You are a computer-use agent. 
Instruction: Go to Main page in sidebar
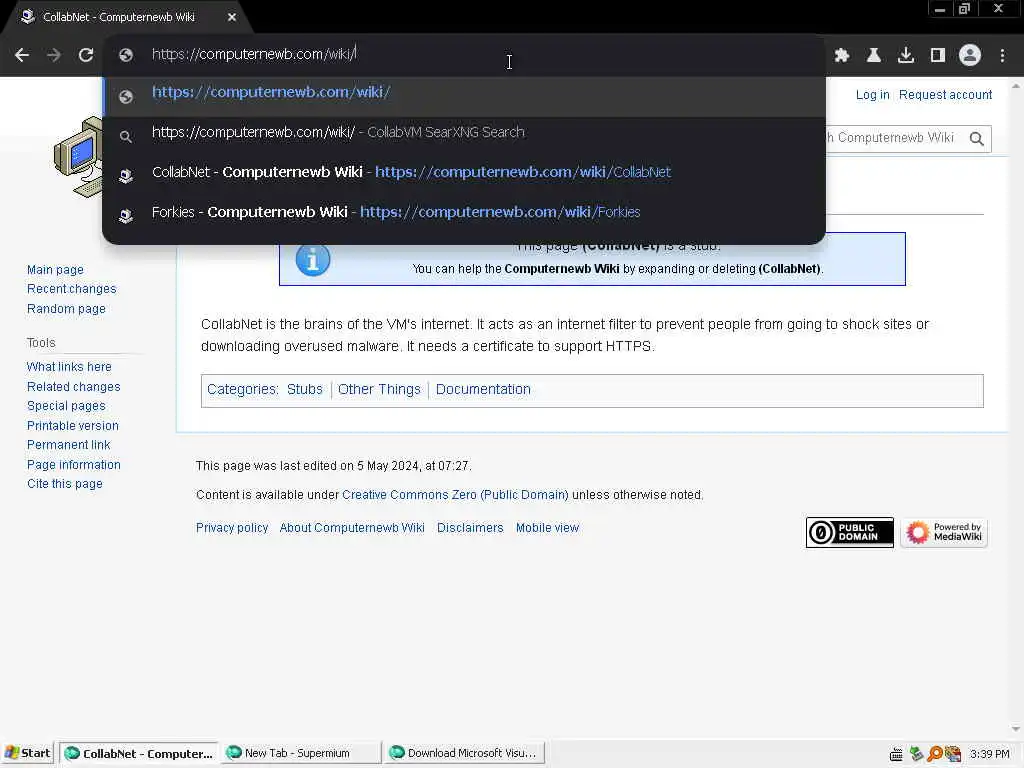(55, 270)
